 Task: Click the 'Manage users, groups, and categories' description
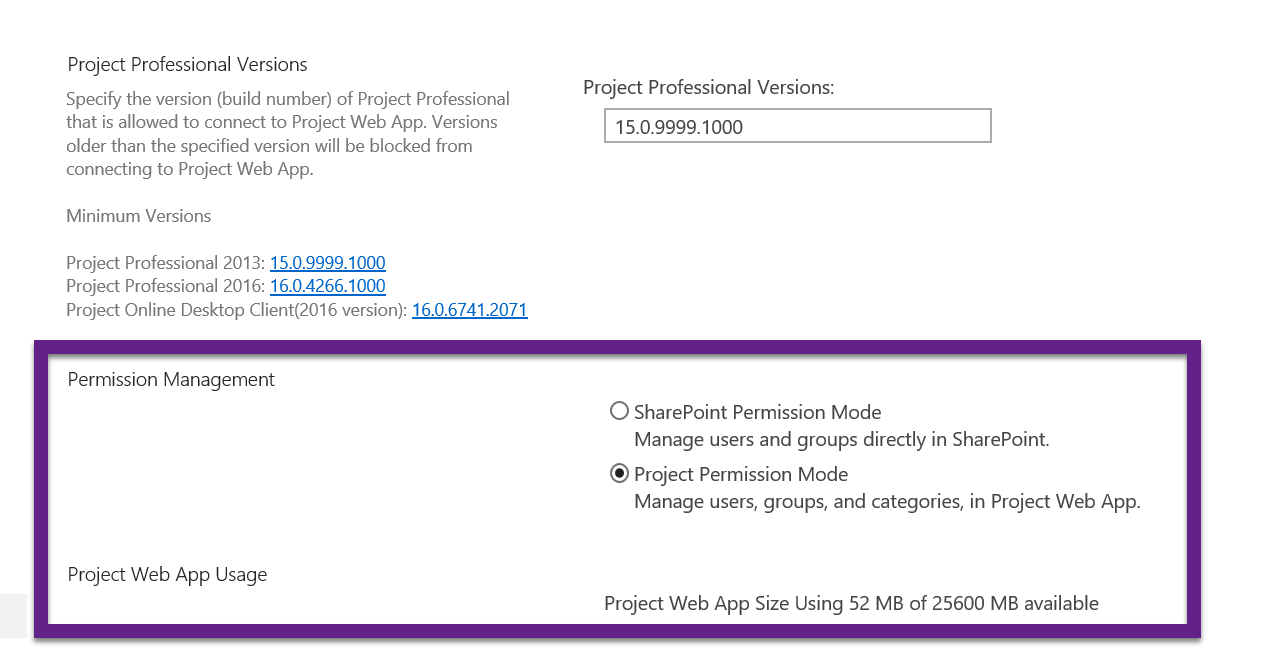click(887, 501)
